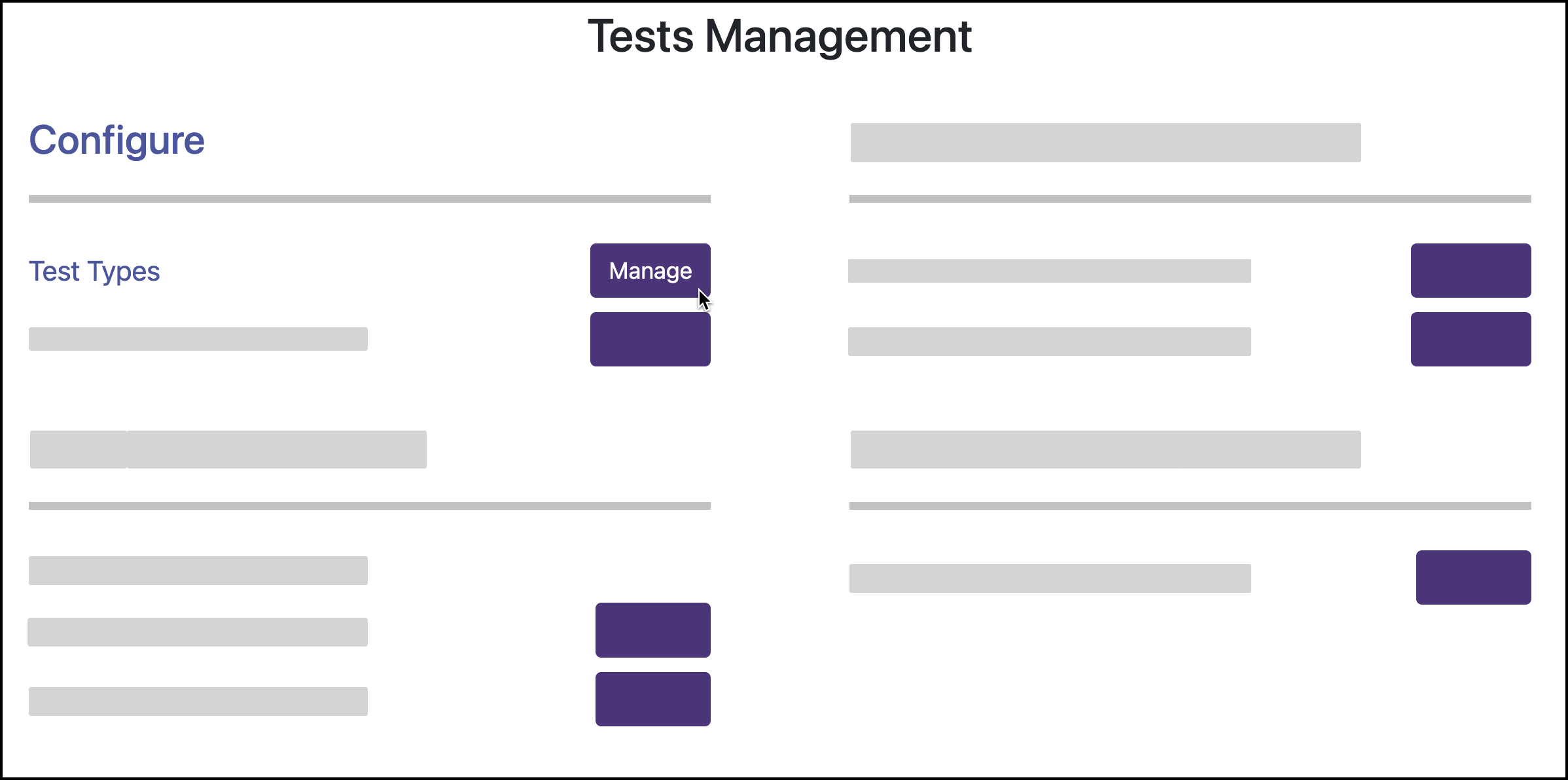
Task: Select the long placeholder bar under Configure section
Action: click(x=228, y=449)
